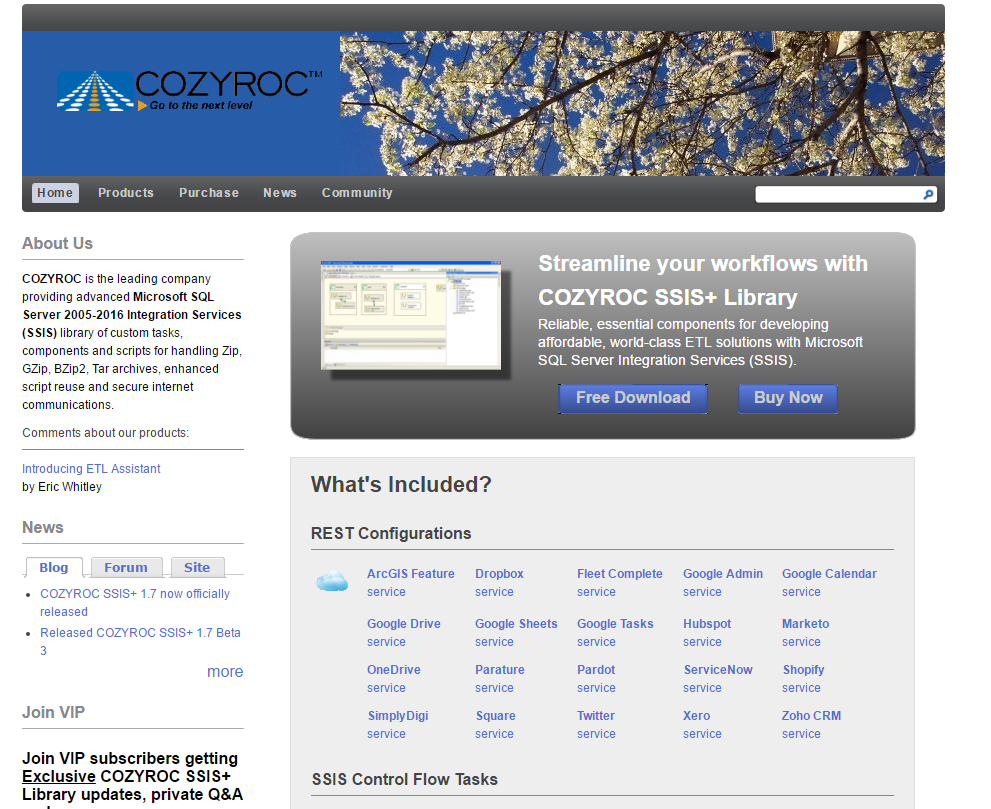Click the Free Download button
This screenshot has width=991, height=809.
[x=633, y=398]
